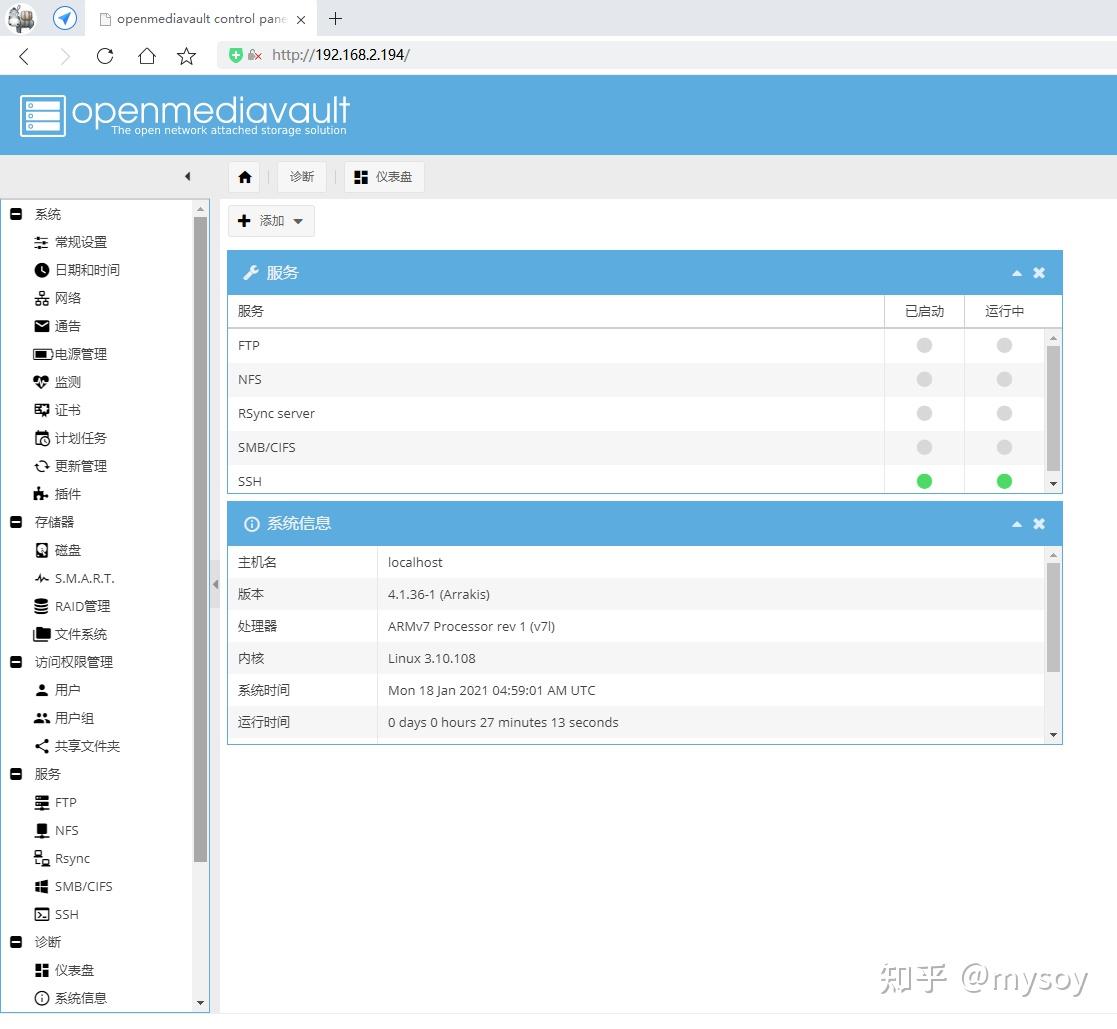Screen dimensions: 1117x1029
Task: Open FTP under the 服务 section
Action: [x=63, y=802]
